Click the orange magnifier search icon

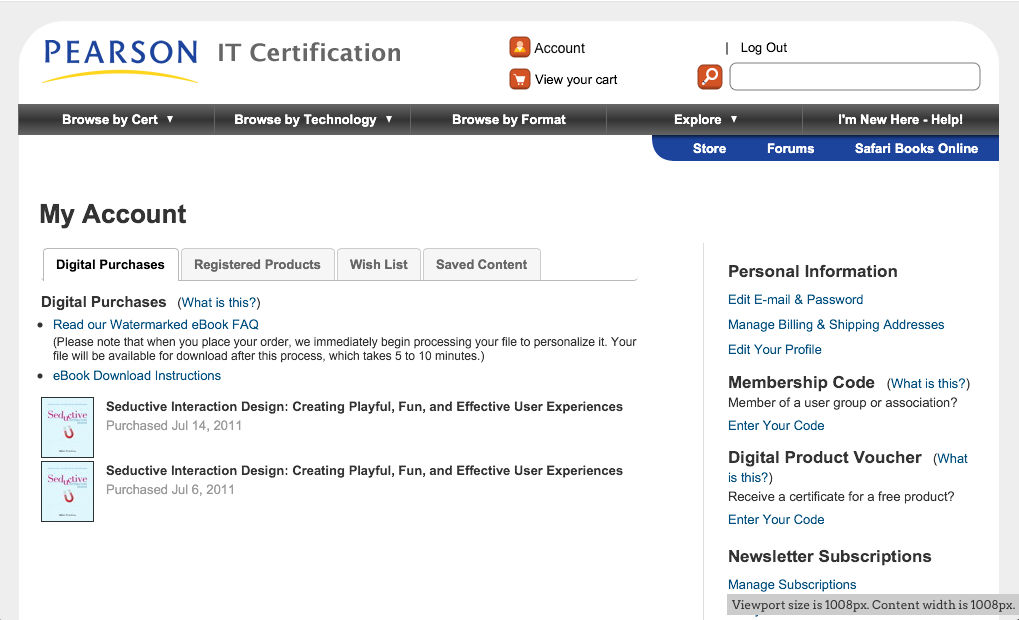click(710, 77)
